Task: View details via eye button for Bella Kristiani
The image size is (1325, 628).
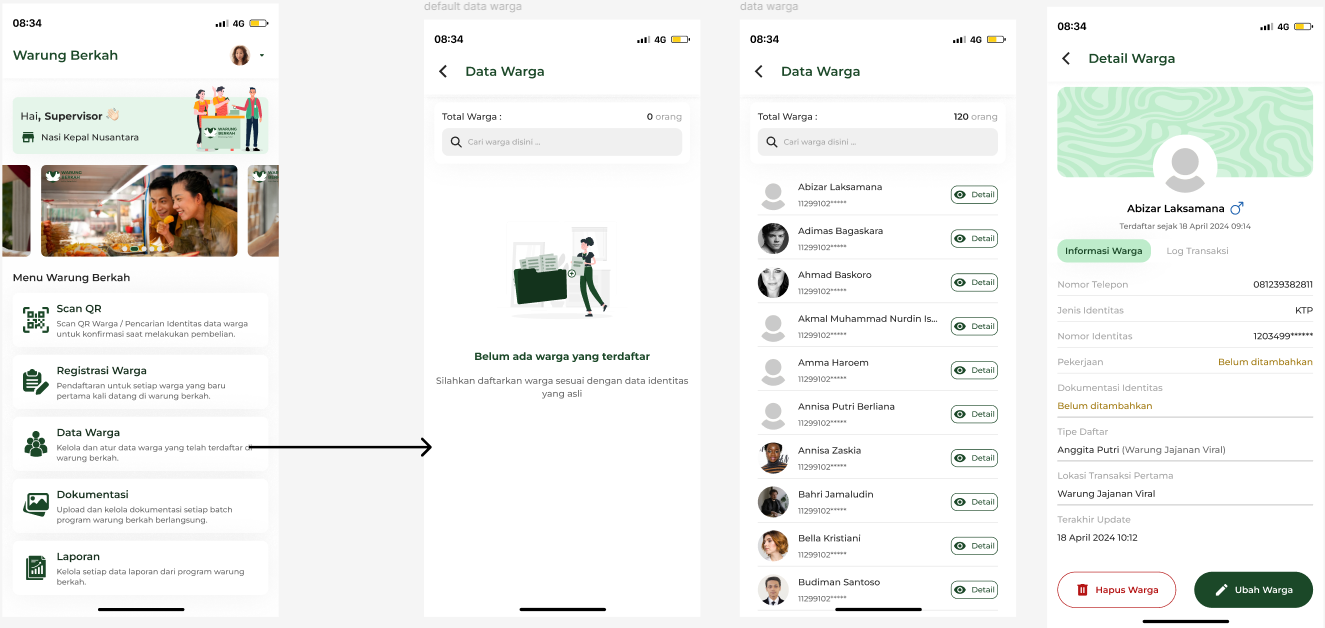Action: point(974,546)
